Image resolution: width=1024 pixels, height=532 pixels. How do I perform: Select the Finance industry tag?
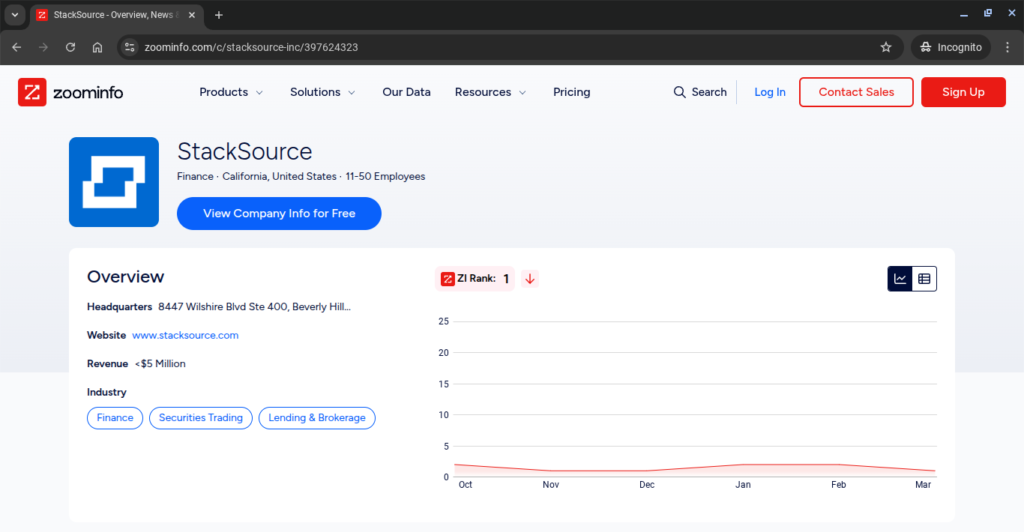pyautogui.click(x=115, y=418)
